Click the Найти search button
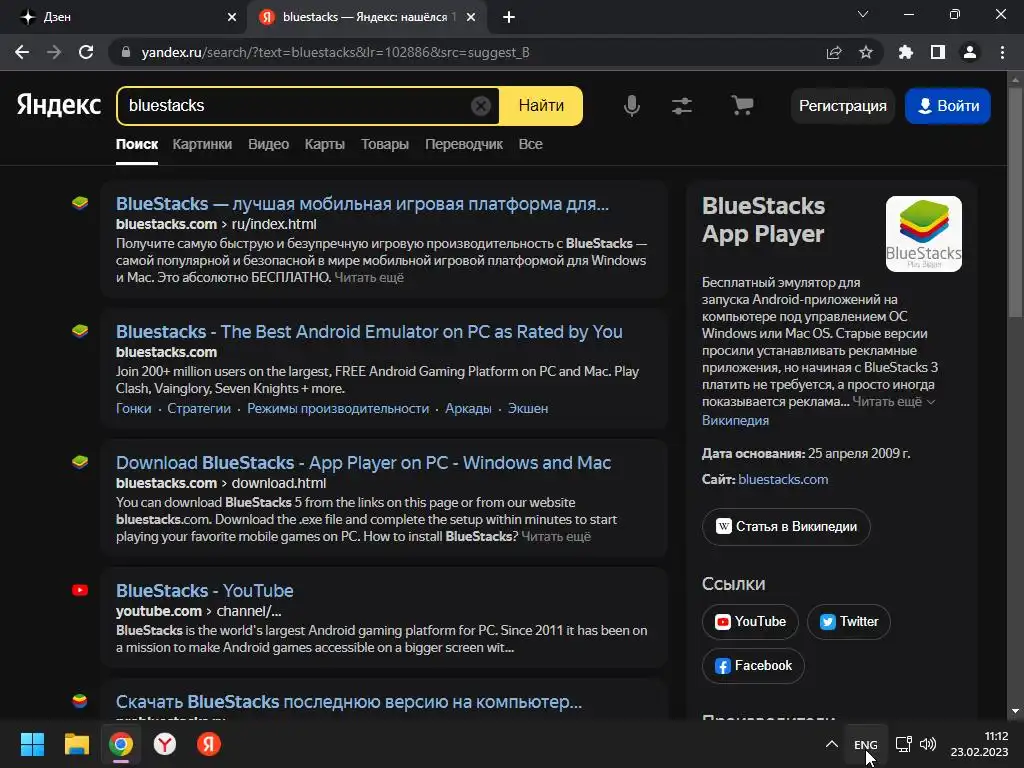Viewport: 1024px width, 768px height. [541, 106]
